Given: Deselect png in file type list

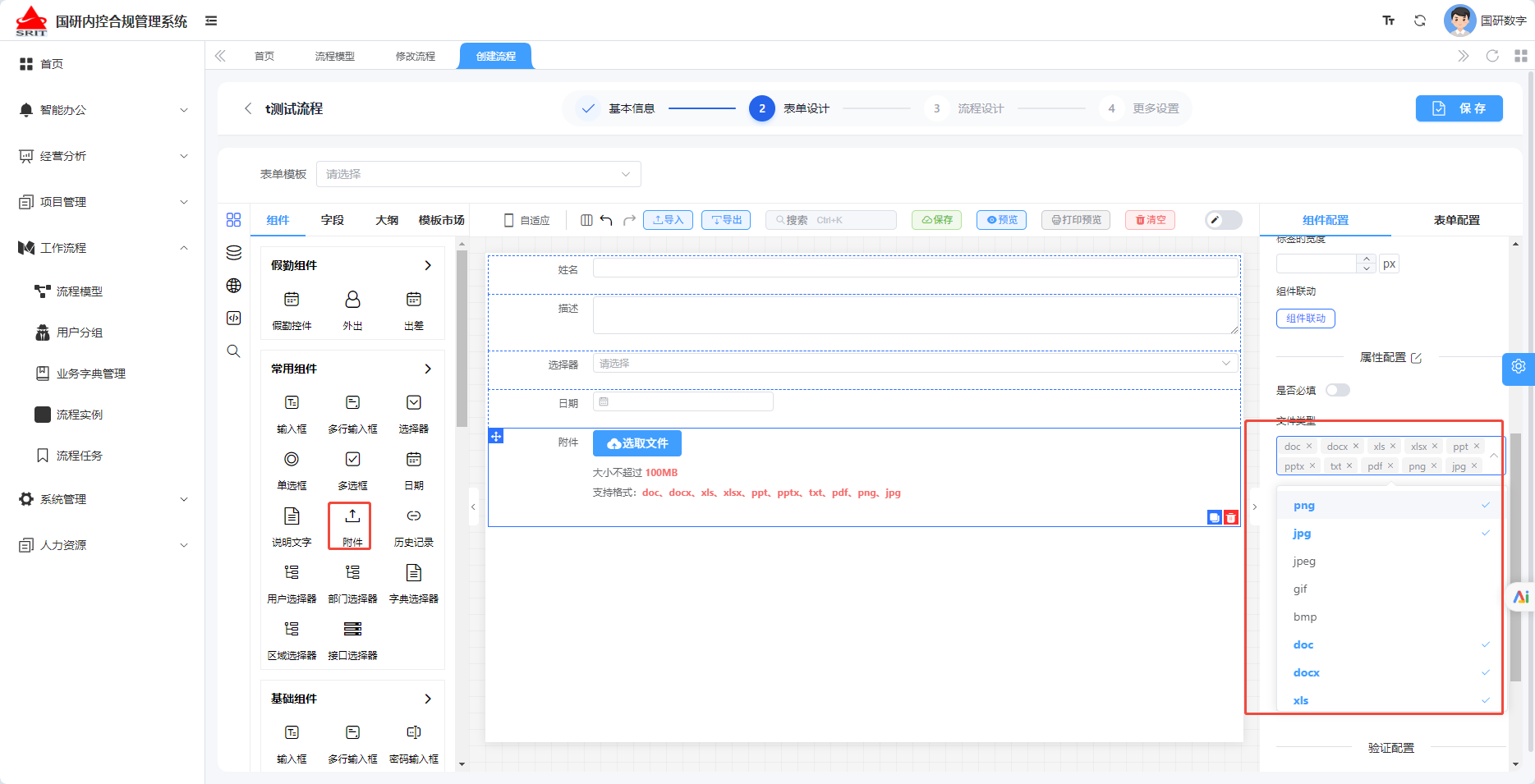Looking at the screenshot, I should click(1390, 505).
